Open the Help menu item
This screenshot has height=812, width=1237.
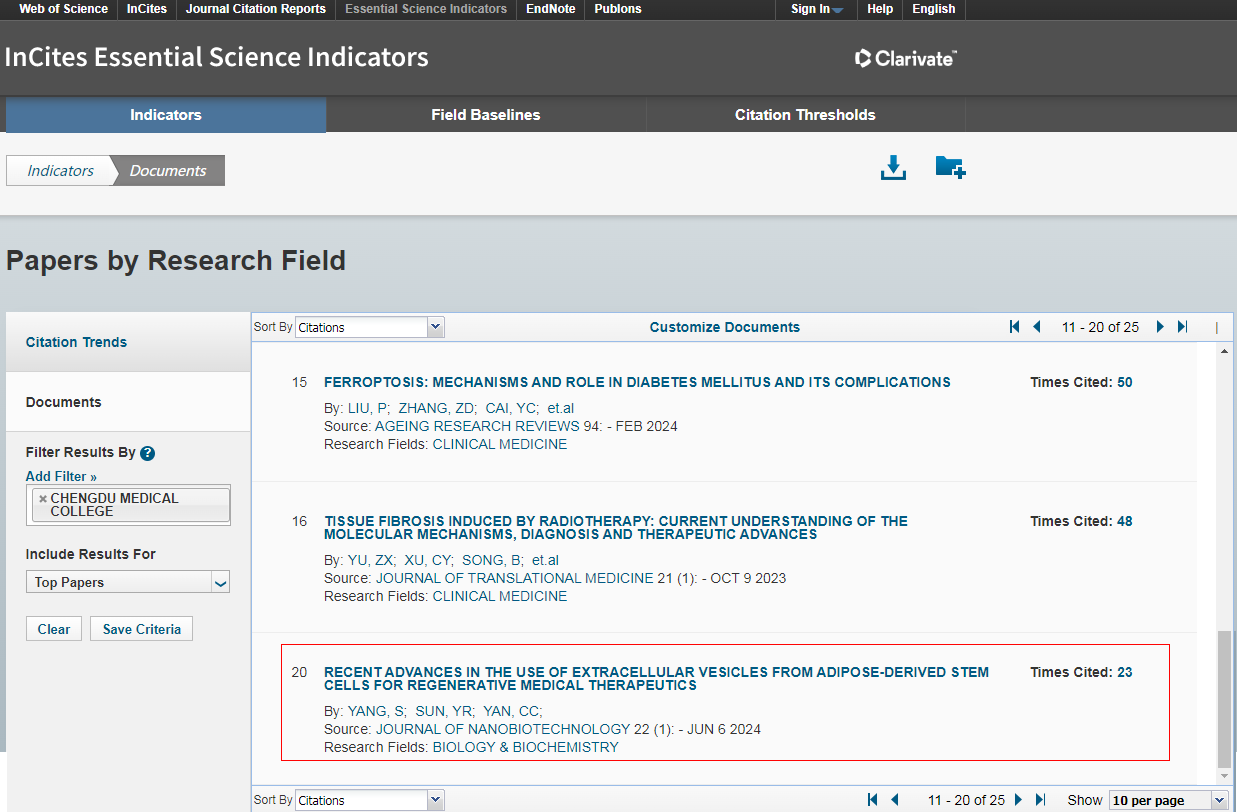880,9
